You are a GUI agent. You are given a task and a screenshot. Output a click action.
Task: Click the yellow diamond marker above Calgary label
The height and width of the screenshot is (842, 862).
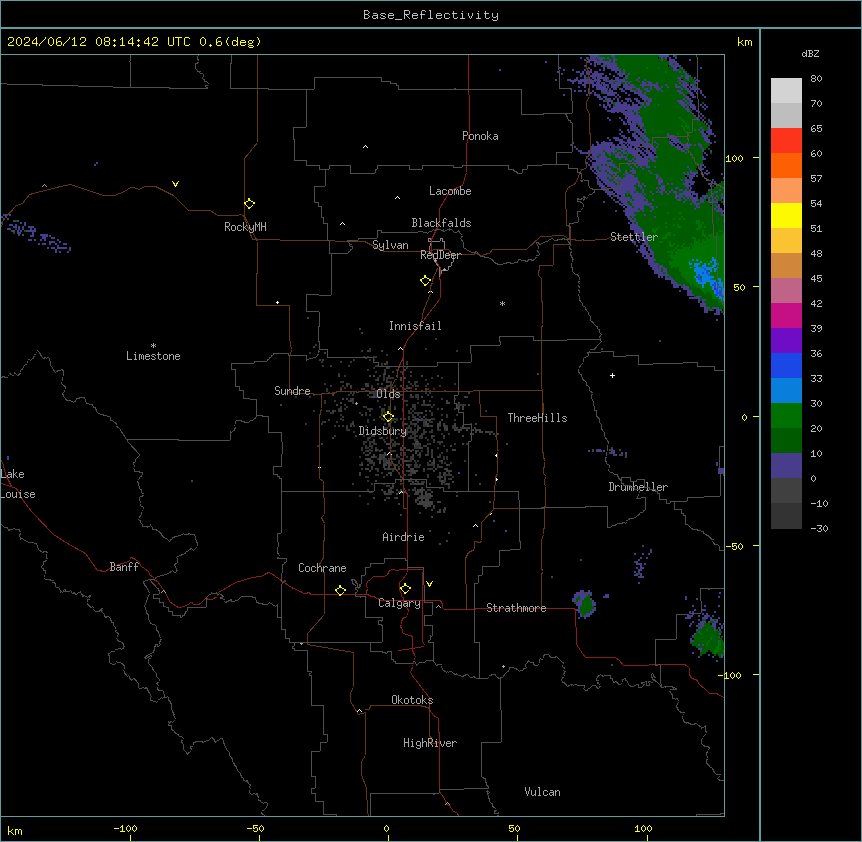pyautogui.click(x=405, y=589)
